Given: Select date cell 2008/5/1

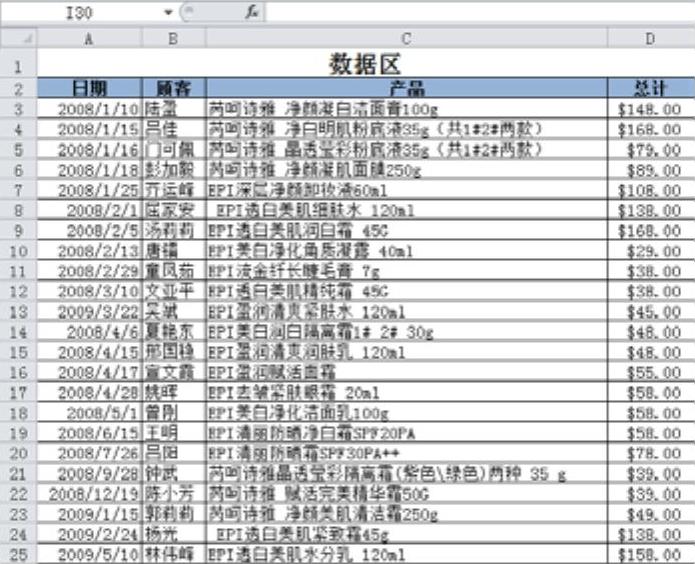Looking at the screenshot, I should pyautogui.click(x=90, y=413).
